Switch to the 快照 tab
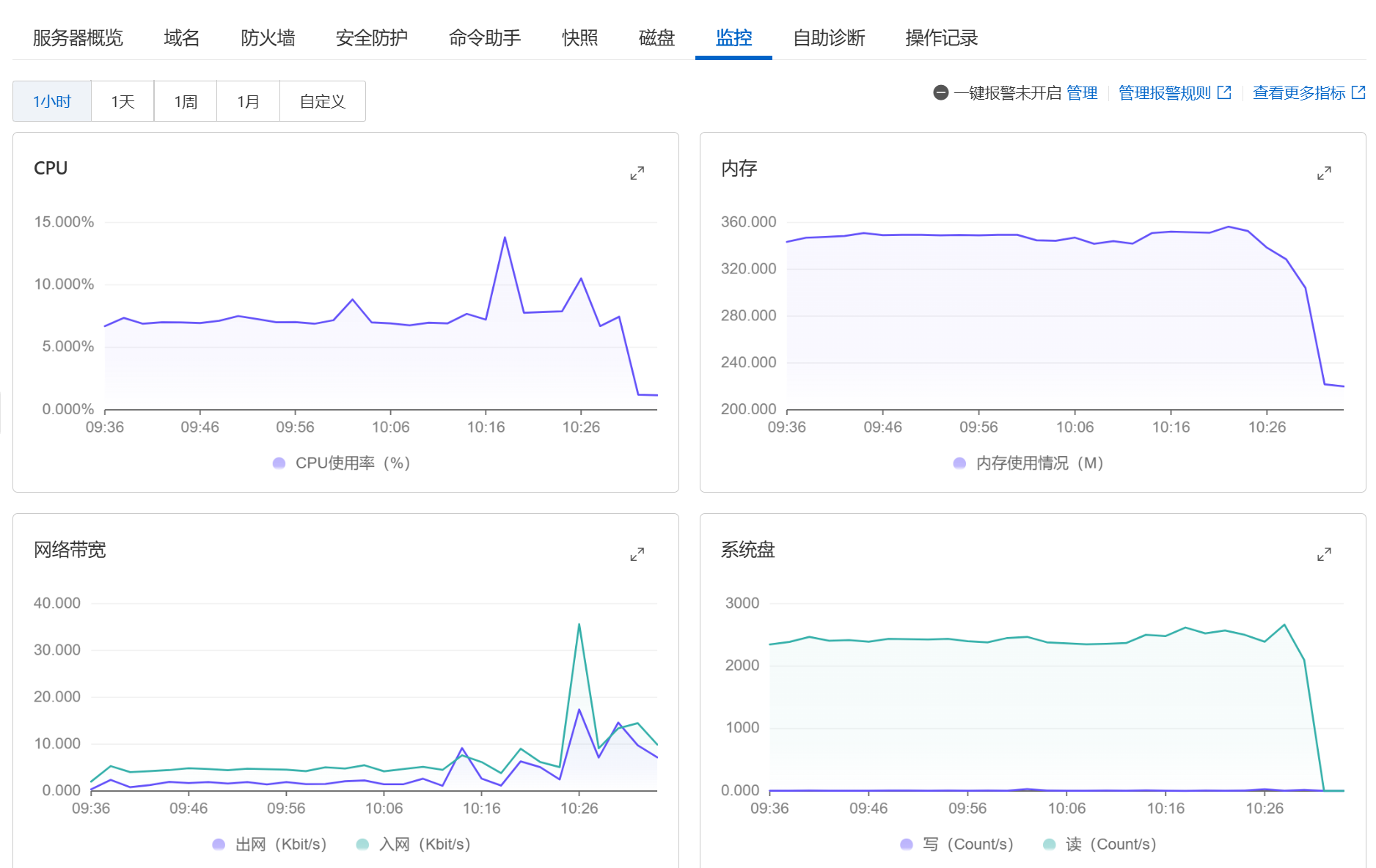The image size is (1376, 868). click(x=579, y=37)
